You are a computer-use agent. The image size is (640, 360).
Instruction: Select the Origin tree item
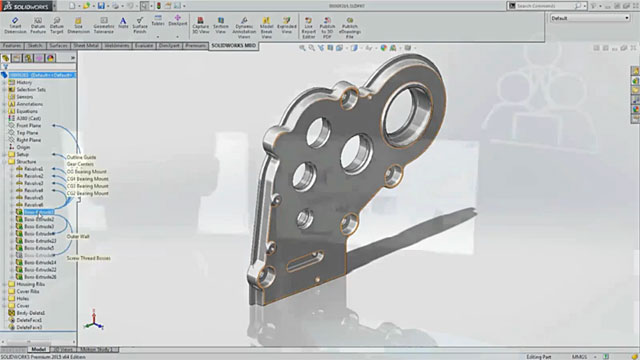point(23,147)
